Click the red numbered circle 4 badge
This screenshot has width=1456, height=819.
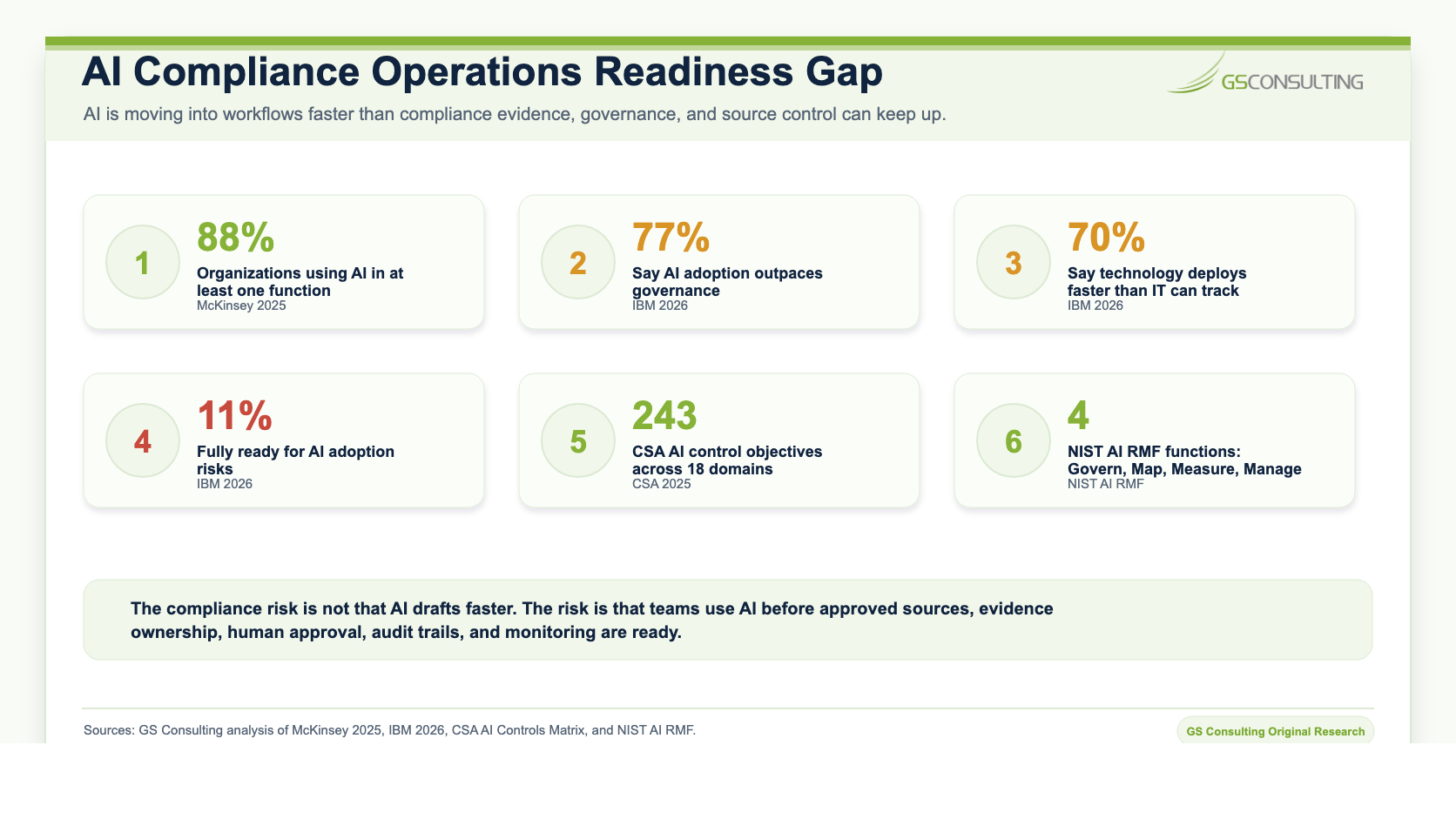pyautogui.click(x=143, y=440)
